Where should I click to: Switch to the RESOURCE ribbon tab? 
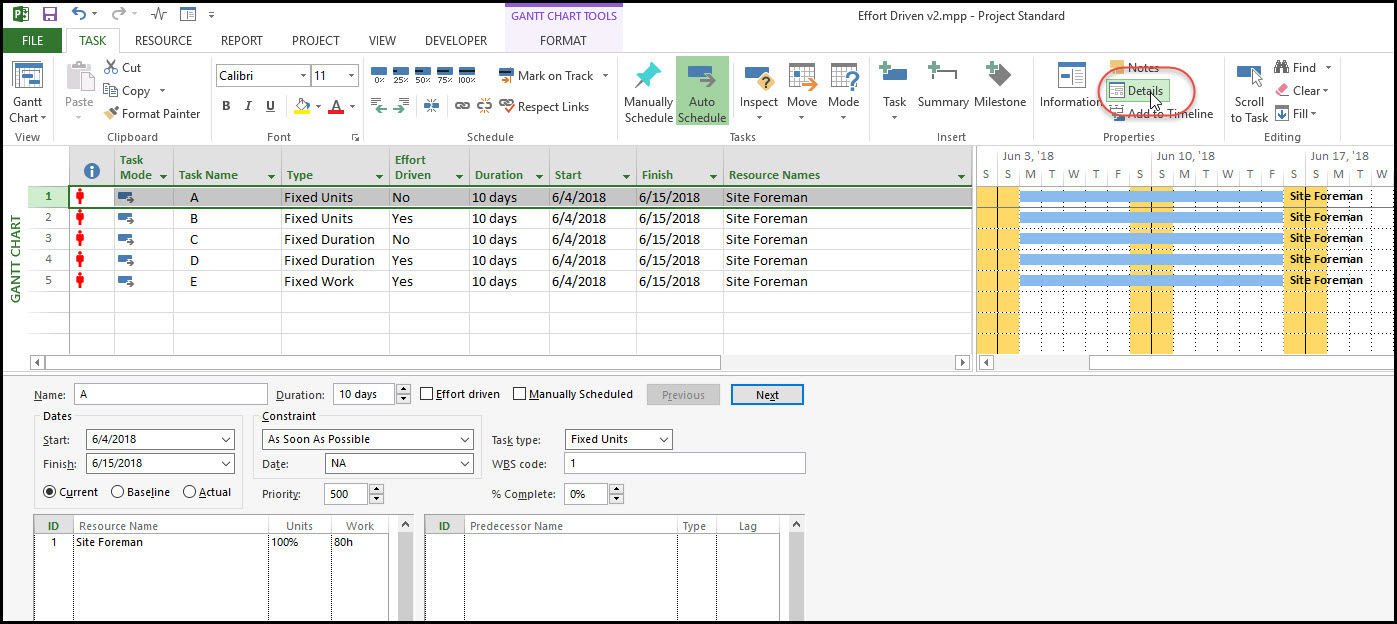click(x=163, y=41)
